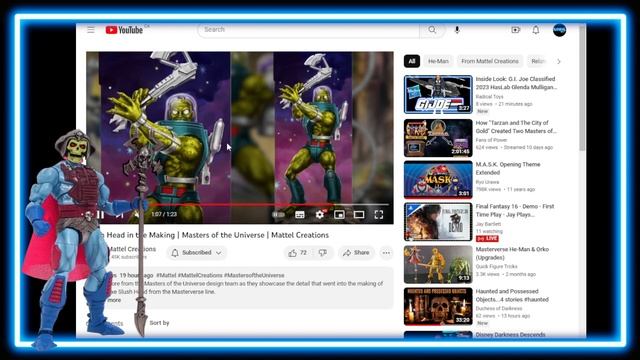Select From Mattel Creations chip
This screenshot has width=640, height=360.
tap(490, 61)
